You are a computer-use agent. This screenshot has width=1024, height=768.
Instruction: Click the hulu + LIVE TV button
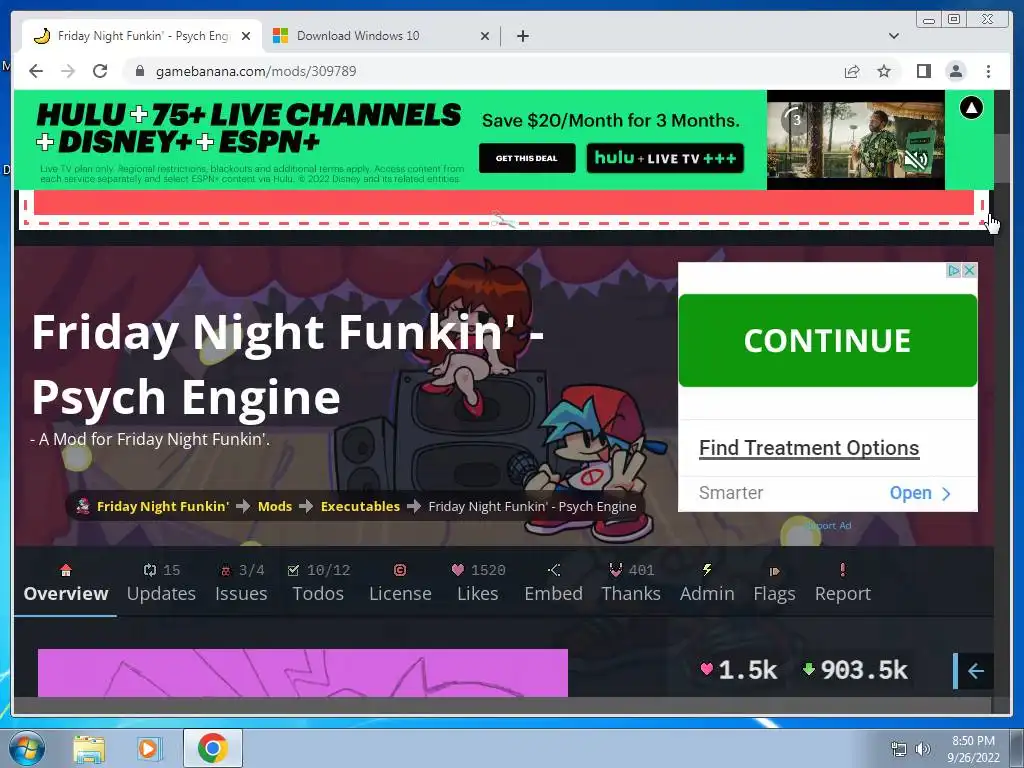point(665,158)
